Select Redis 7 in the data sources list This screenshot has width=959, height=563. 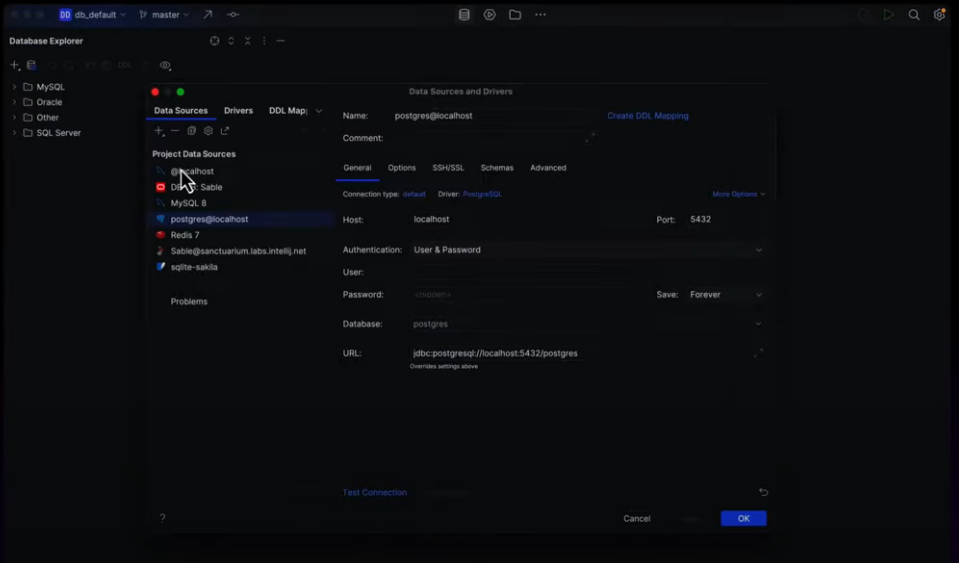pos(185,235)
